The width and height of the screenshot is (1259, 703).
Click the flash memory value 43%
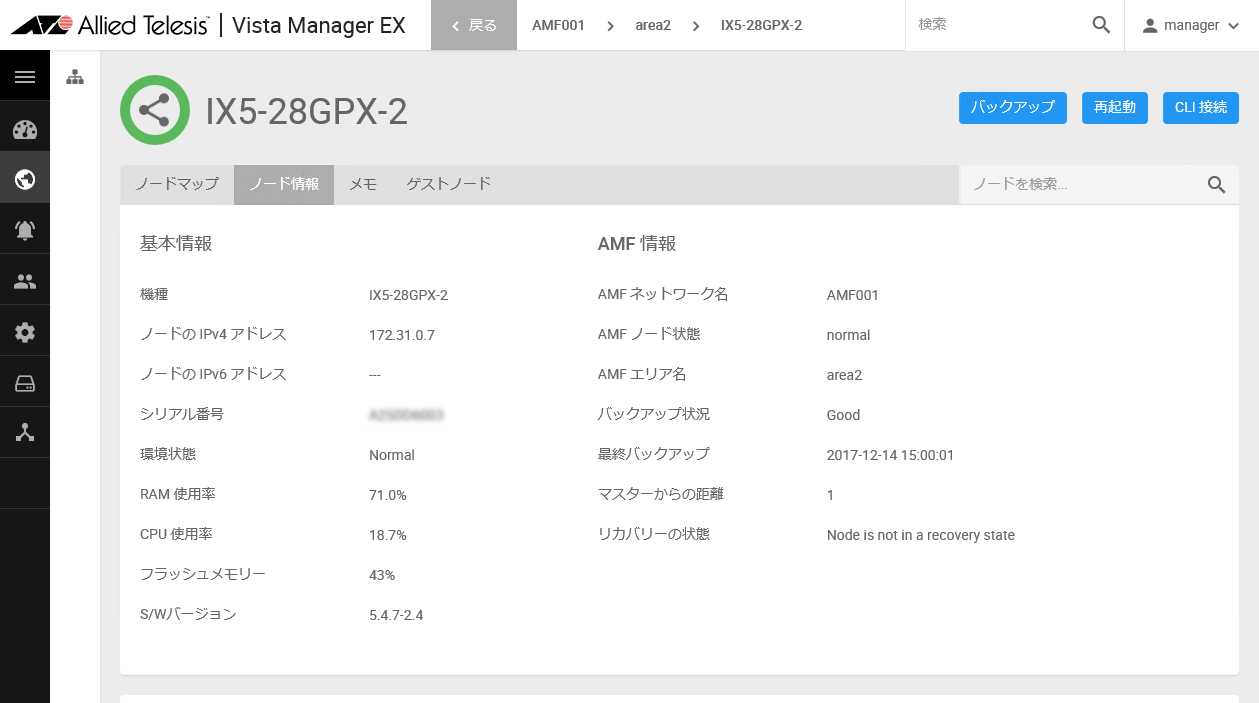tap(382, 575)
